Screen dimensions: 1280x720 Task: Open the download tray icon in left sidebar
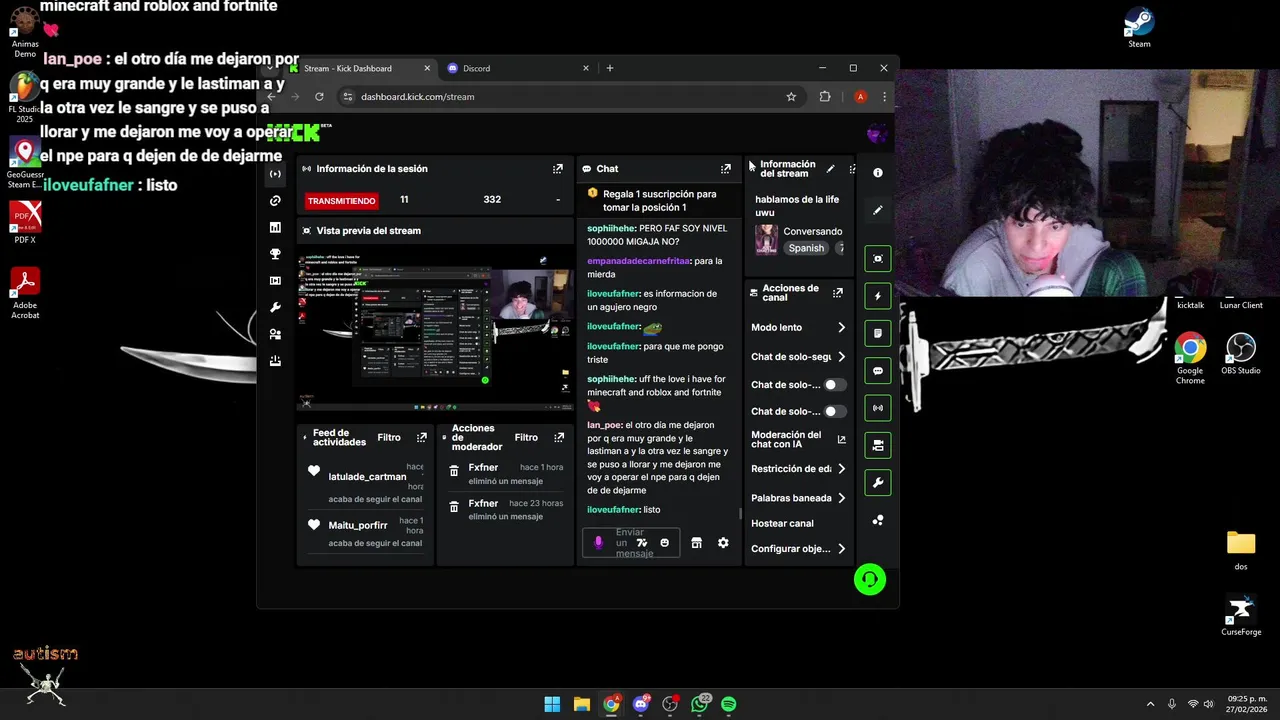pyautogui.click(x=275, y=361)
